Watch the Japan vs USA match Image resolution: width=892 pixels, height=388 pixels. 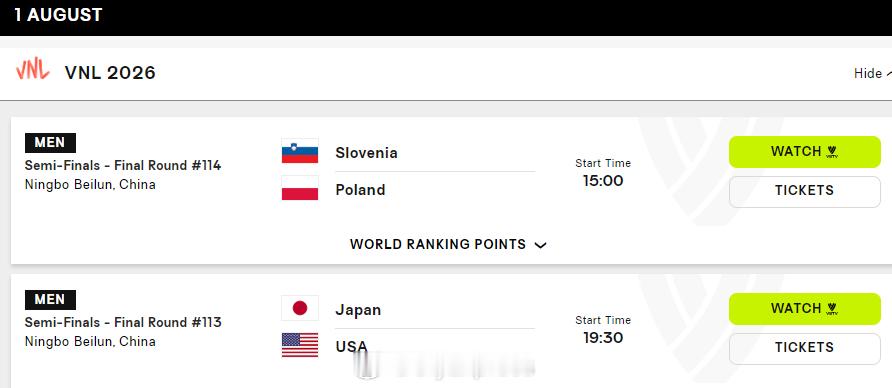point(804,309)
